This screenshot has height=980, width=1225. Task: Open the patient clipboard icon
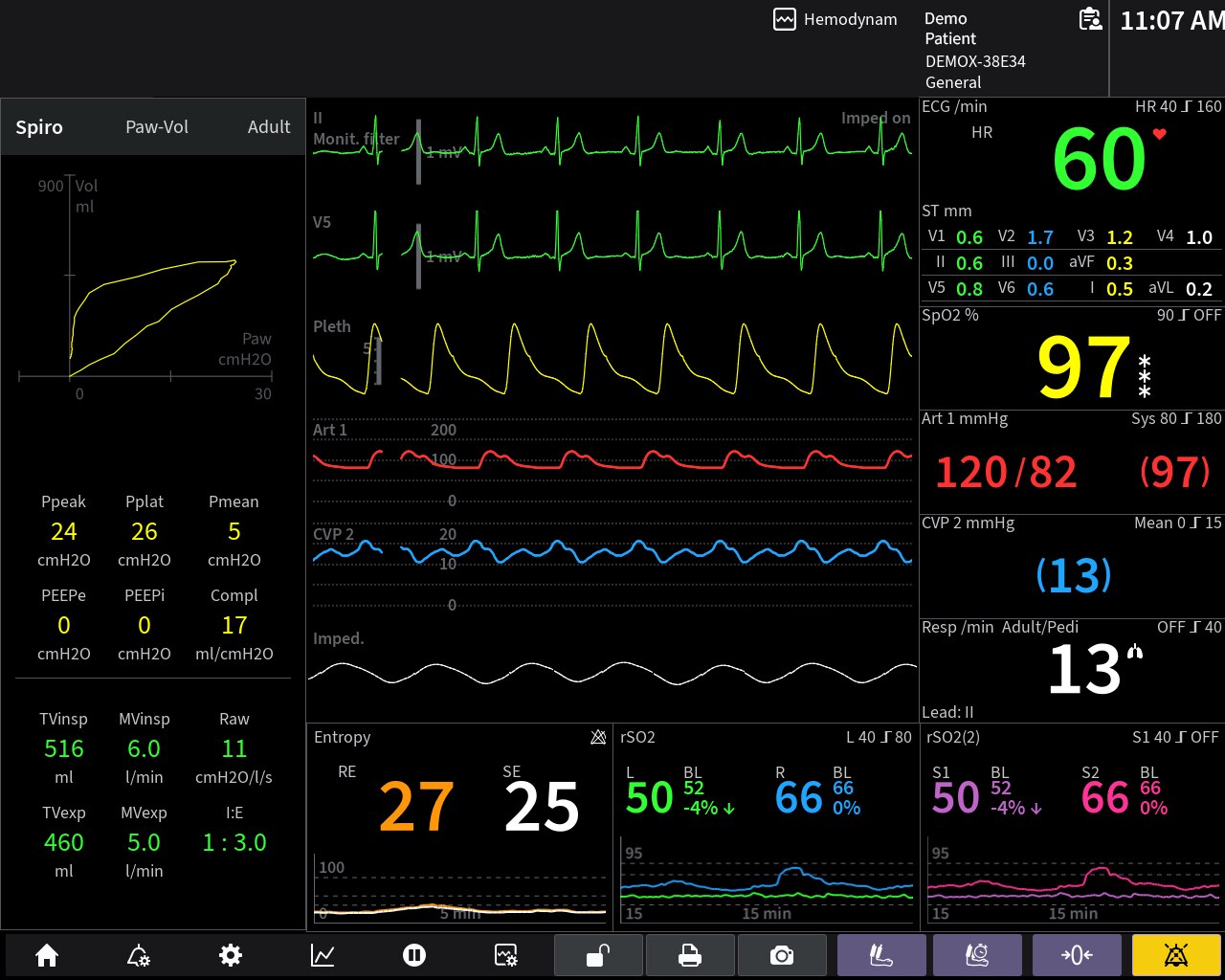click(1089, 19)
